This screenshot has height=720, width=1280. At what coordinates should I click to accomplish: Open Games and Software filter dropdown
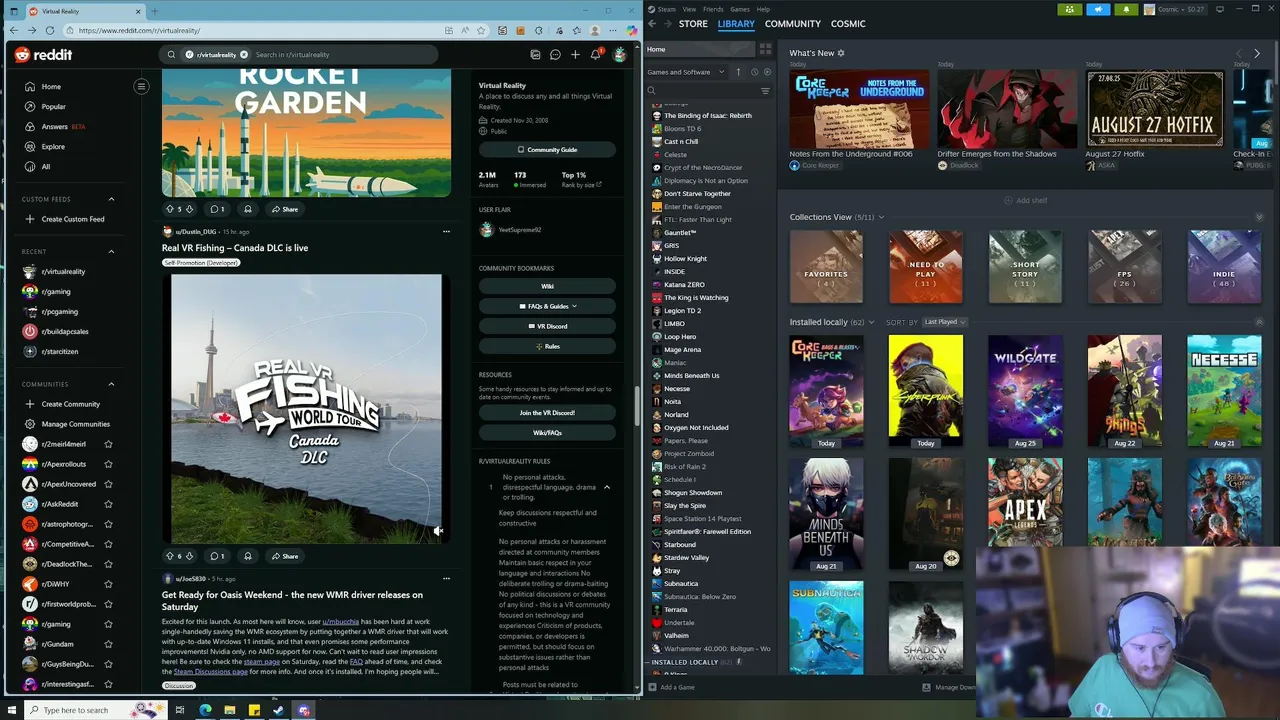click(686, 72)
